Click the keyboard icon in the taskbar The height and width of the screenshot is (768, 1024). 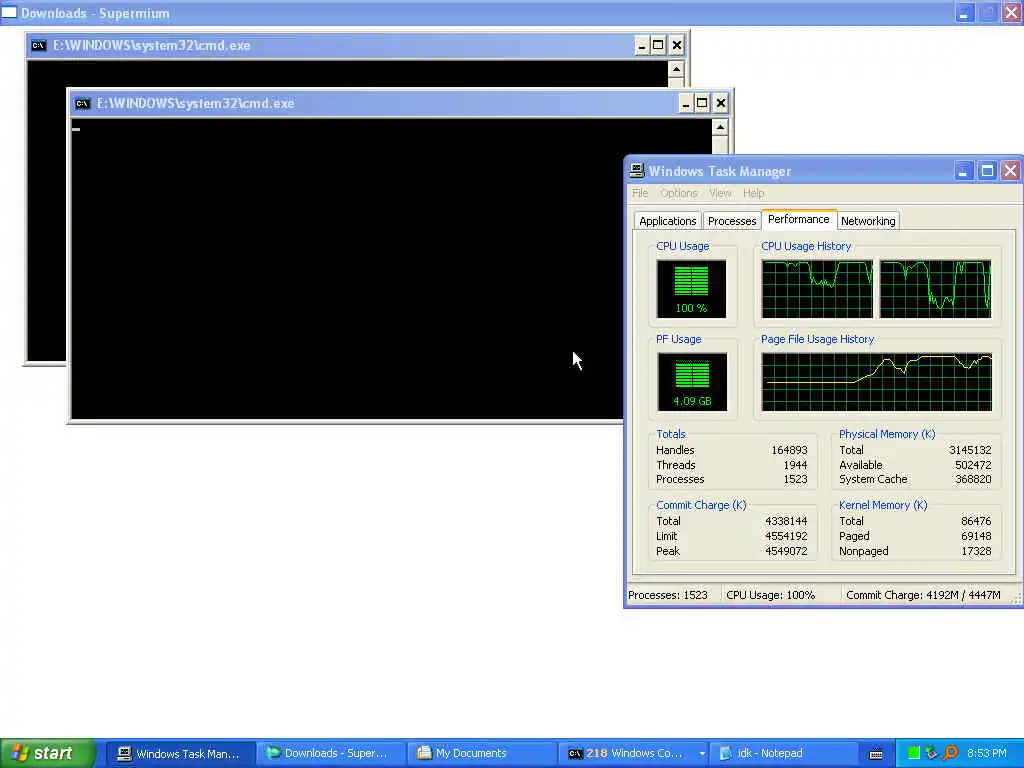pyautogui.click(x=876, y=754)
